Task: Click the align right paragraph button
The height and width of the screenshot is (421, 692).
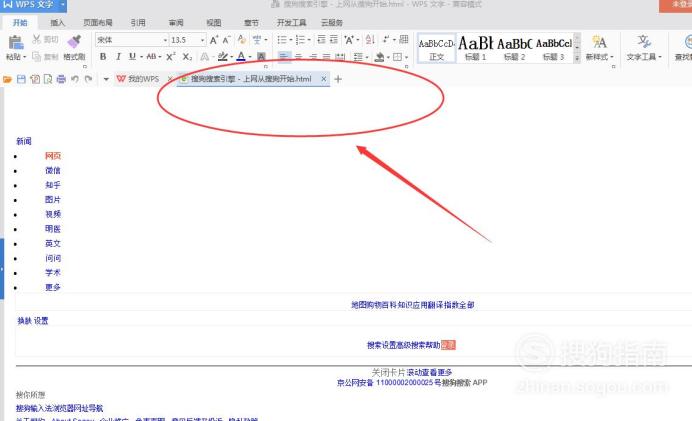Action: tap(313, 56)
